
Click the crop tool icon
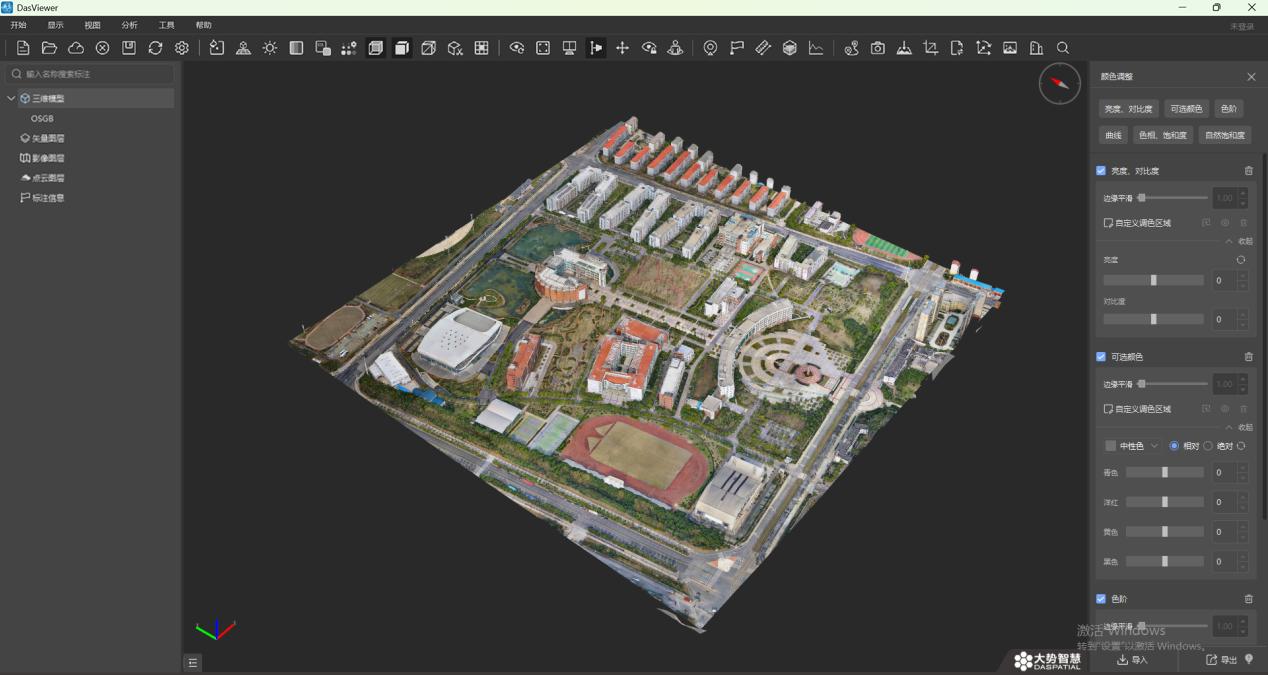[931, 48]
